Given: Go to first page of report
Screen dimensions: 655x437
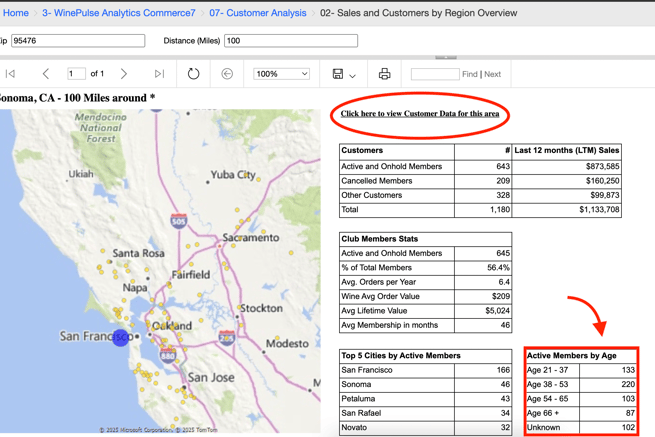Looking at the screenshot, I should 11,74.
